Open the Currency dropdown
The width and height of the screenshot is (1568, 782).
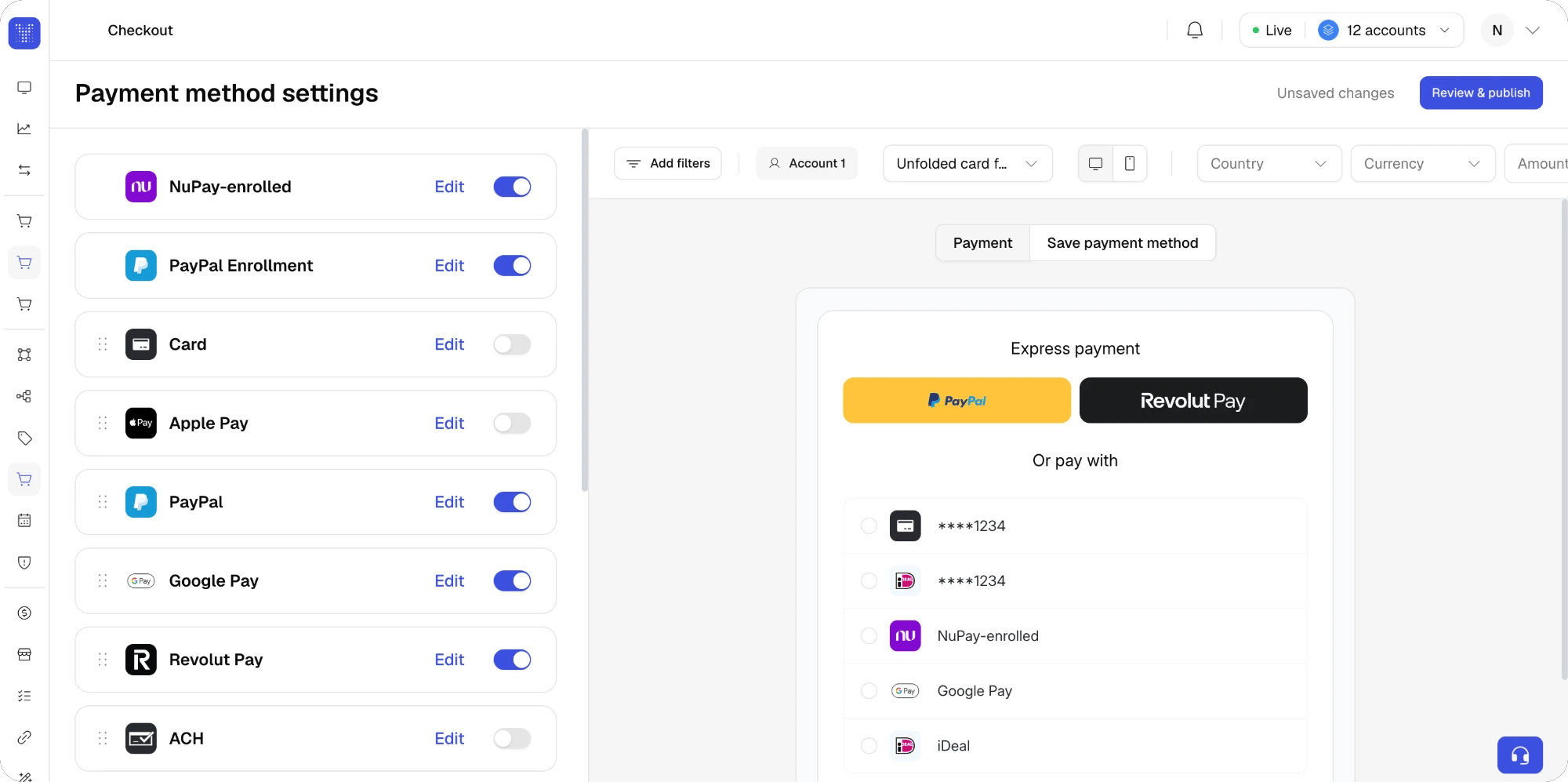(x=1422, y=163)
